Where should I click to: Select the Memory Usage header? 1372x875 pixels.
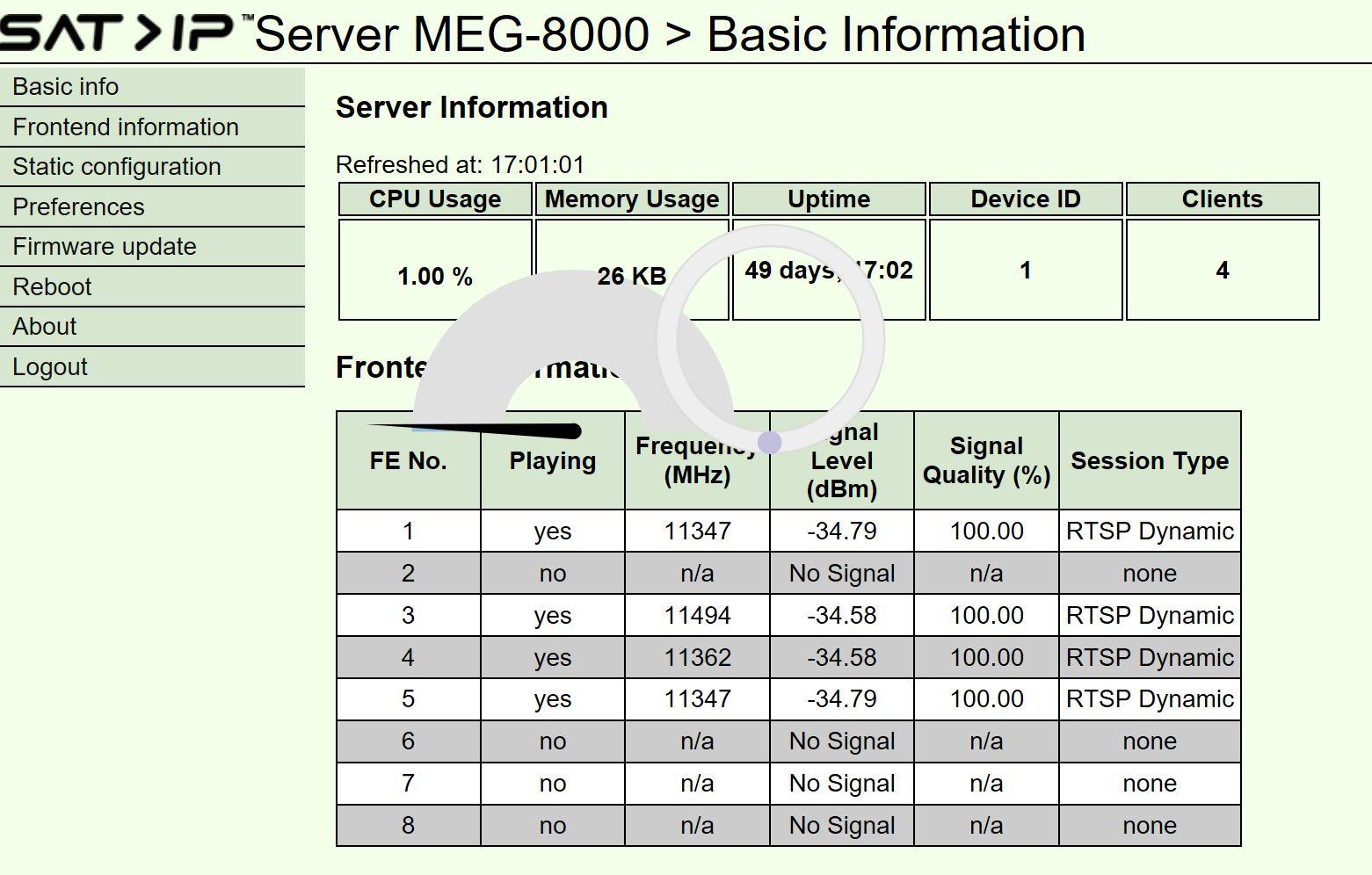632,199
